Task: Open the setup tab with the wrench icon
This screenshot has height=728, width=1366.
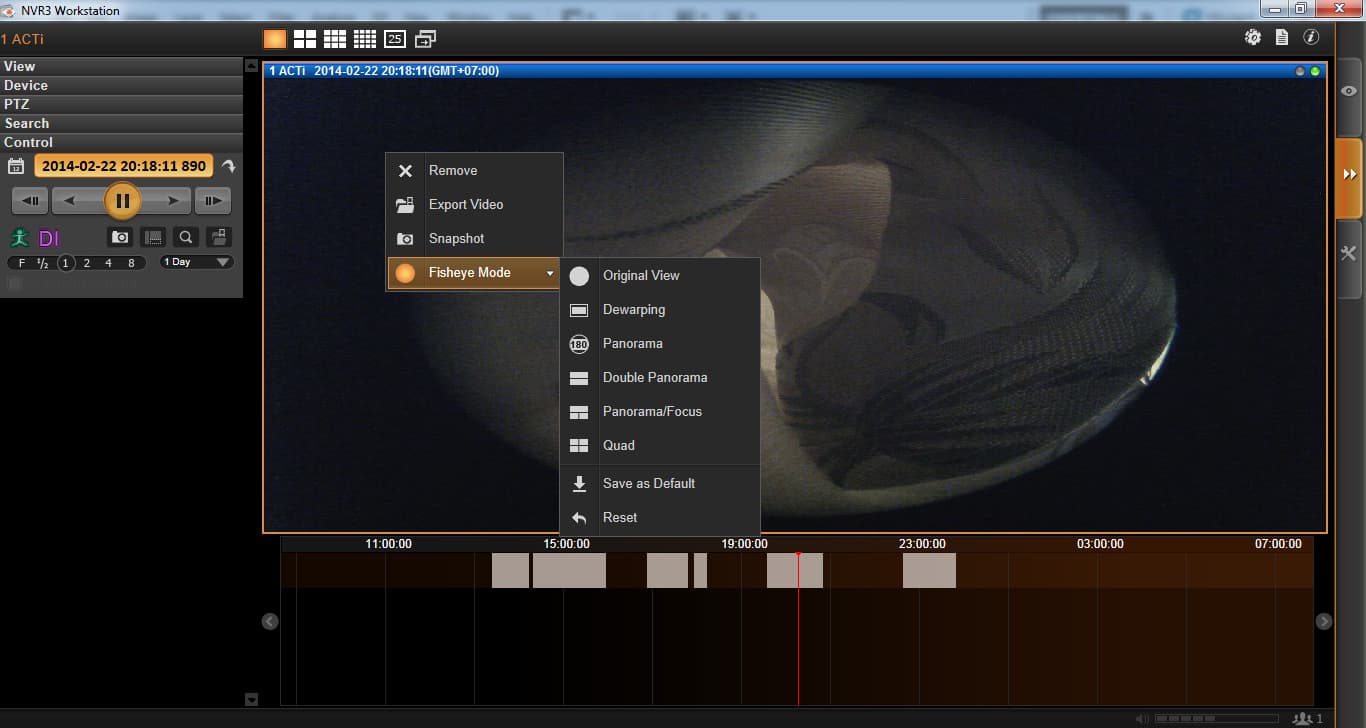Action: 1349,254
